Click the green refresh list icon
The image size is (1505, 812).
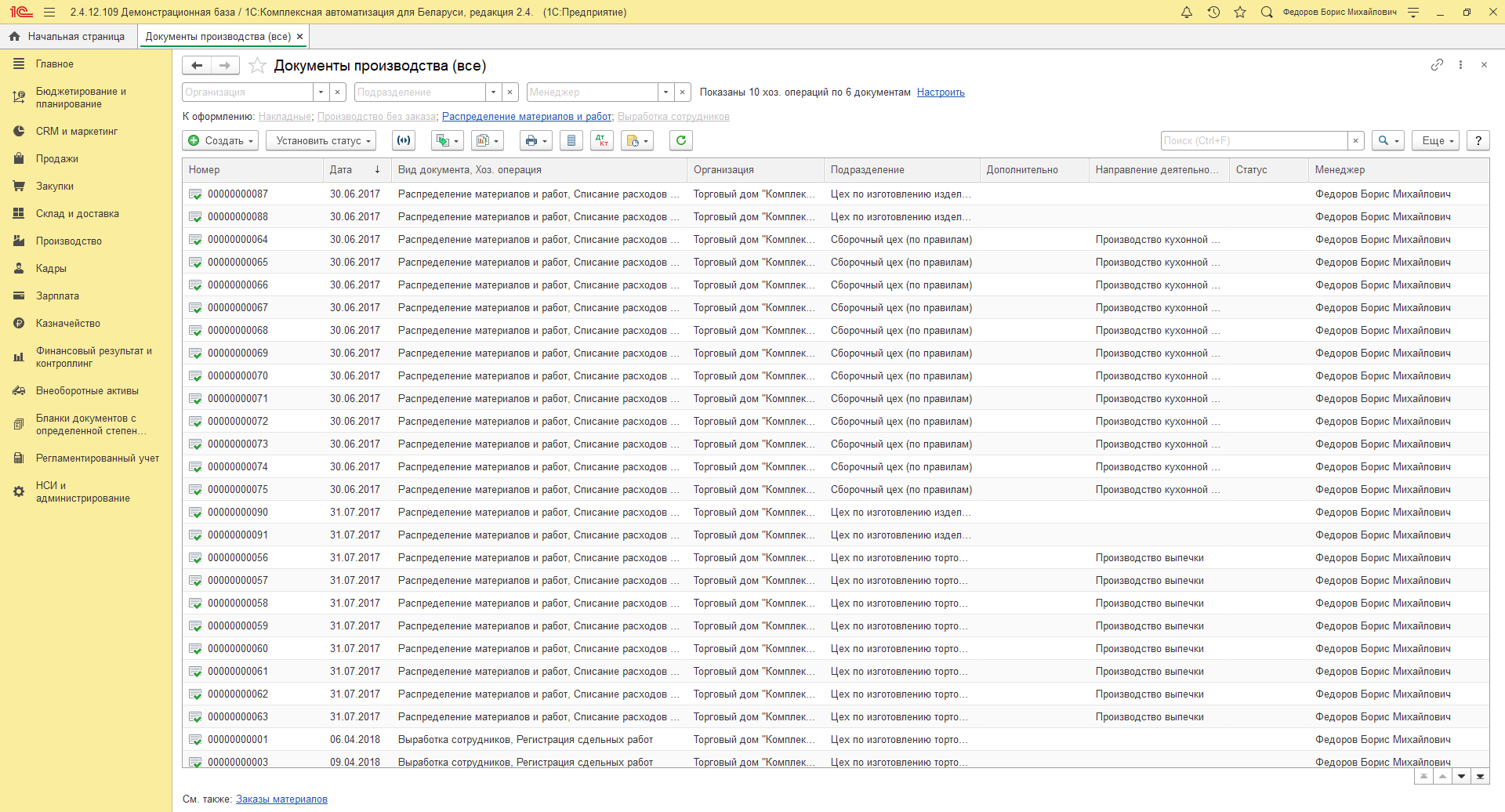click(680, 140)
